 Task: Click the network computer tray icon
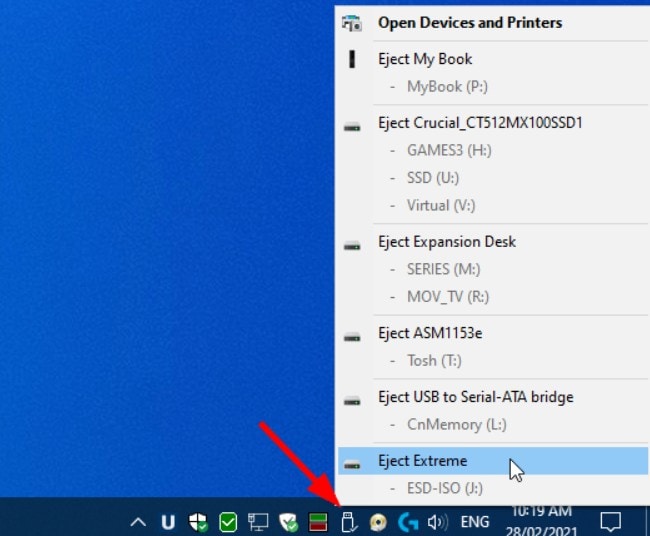click(x=258, y=522)
